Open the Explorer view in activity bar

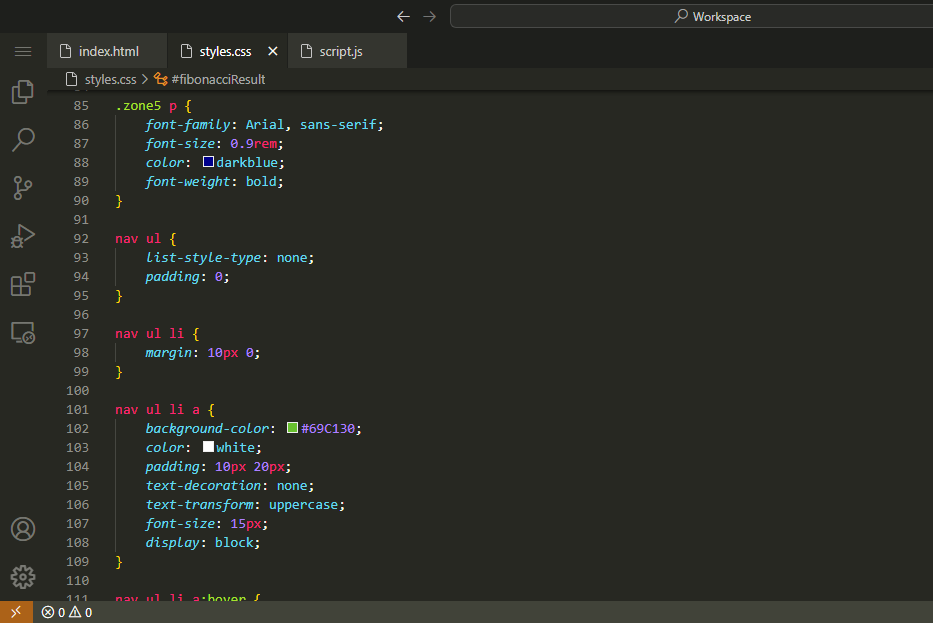click(23, 92)
